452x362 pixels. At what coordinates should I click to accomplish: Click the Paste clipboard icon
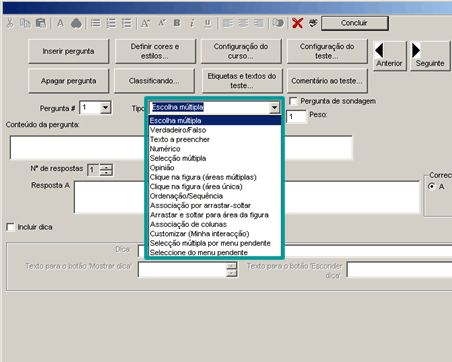(41, 23)
